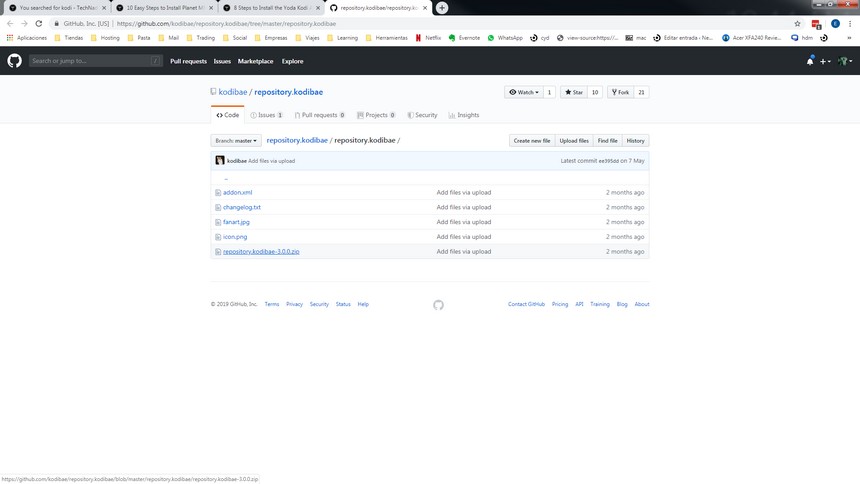Switch to the Insights tab
Screen dimensions: 860x484
pyautogui.click(x=464, y=115)
